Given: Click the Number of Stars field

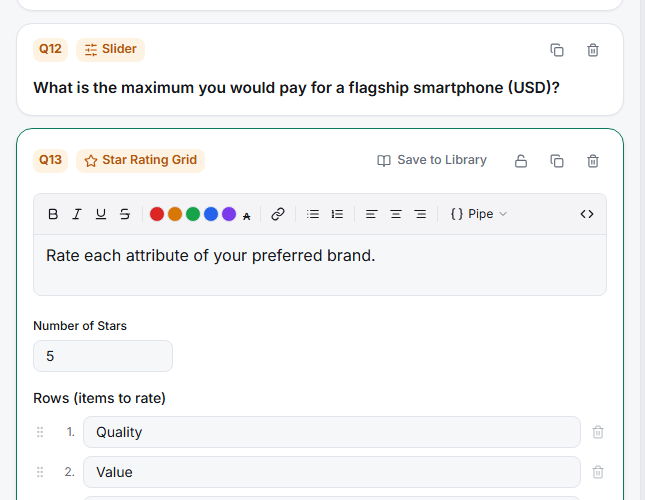Looking at the screenshot, I should [103, 356].
